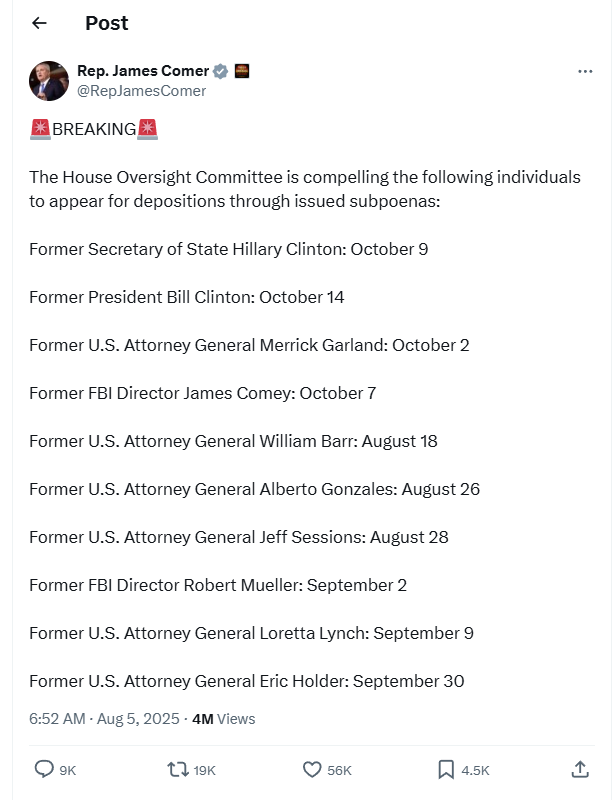Click the siren emoji after BREAKING

coord(148,129)
